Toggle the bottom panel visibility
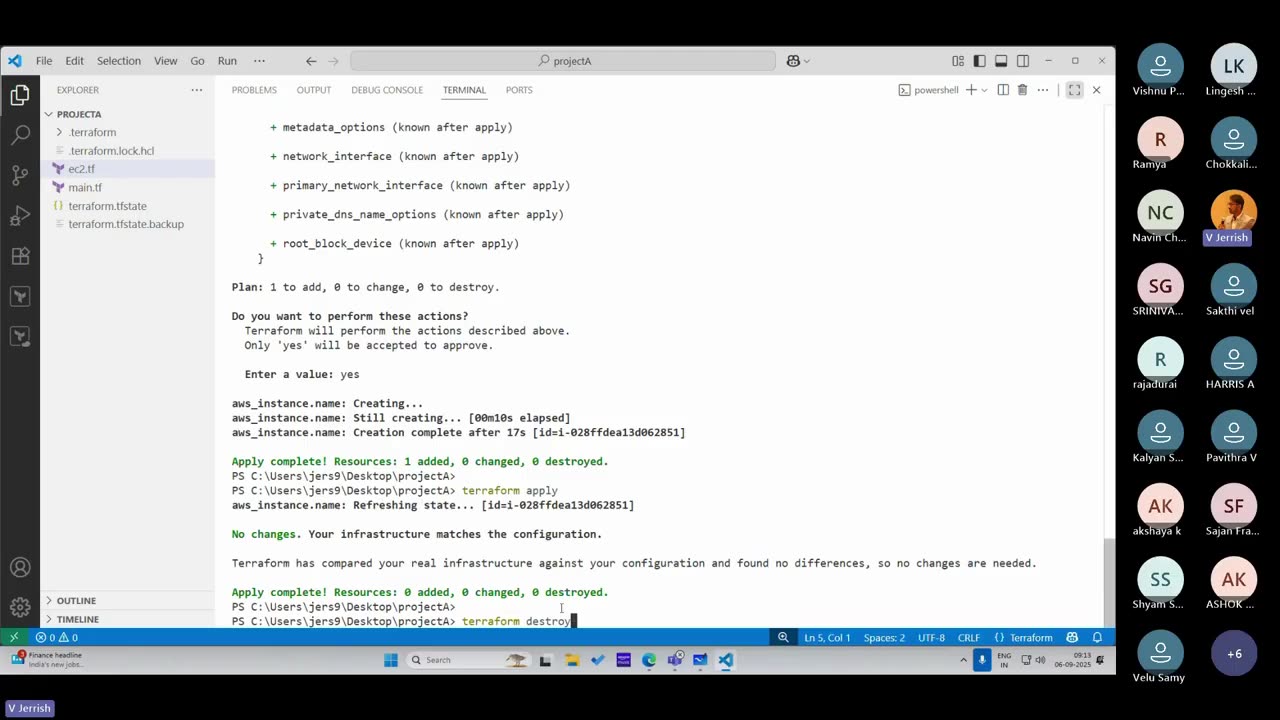The width and height of the screenshot is (1280, 720). click(1001, 61)
